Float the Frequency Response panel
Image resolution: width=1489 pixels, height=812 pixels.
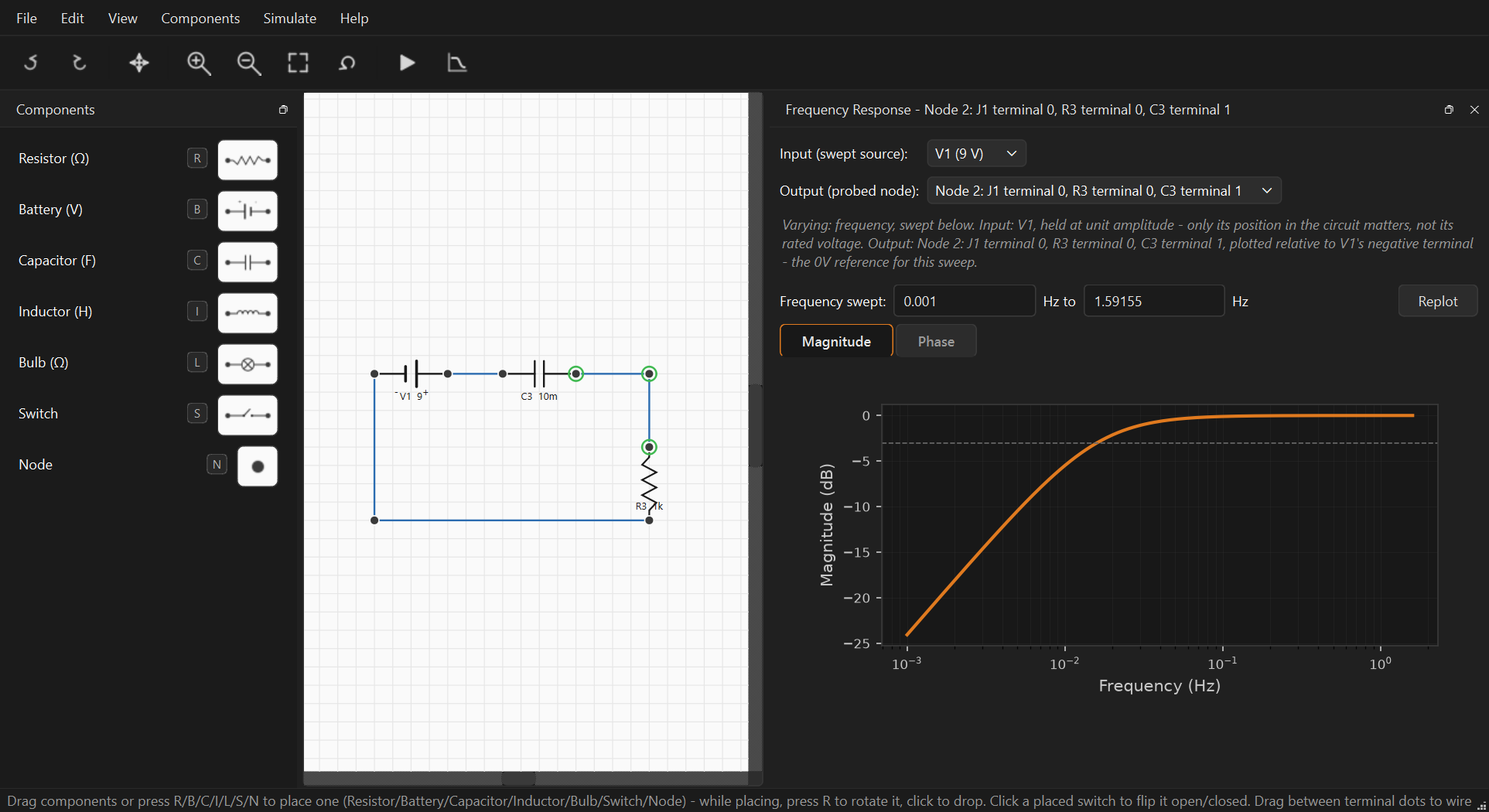coord(1449,110)
